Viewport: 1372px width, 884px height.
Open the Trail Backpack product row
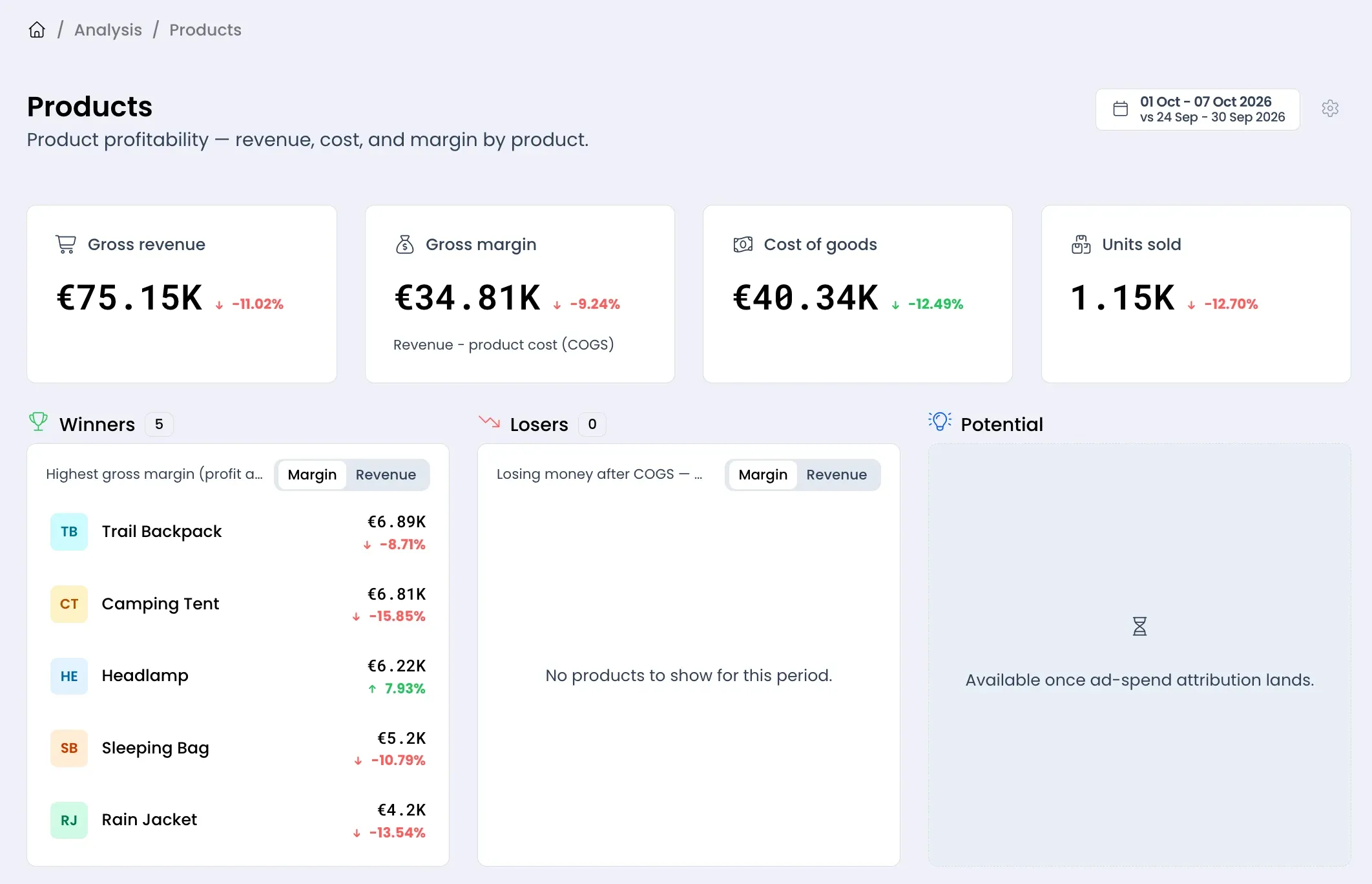click(238, 532)
